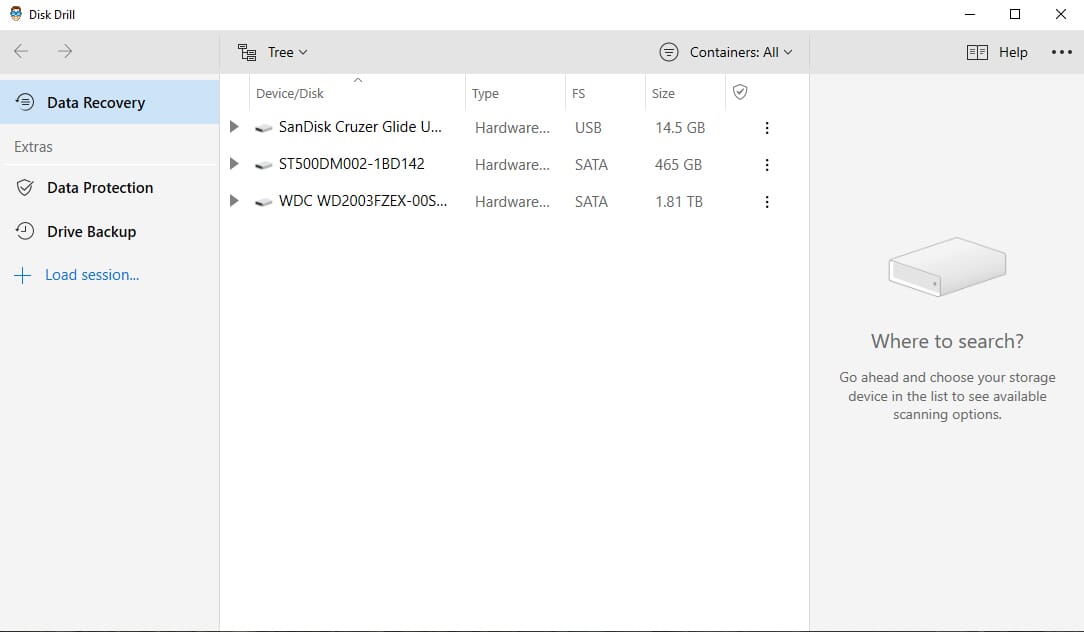Viewport: 1084px width, 632px height.
Task: Open the three-dot more options menu in toolbar
Action: (1061, 52)
